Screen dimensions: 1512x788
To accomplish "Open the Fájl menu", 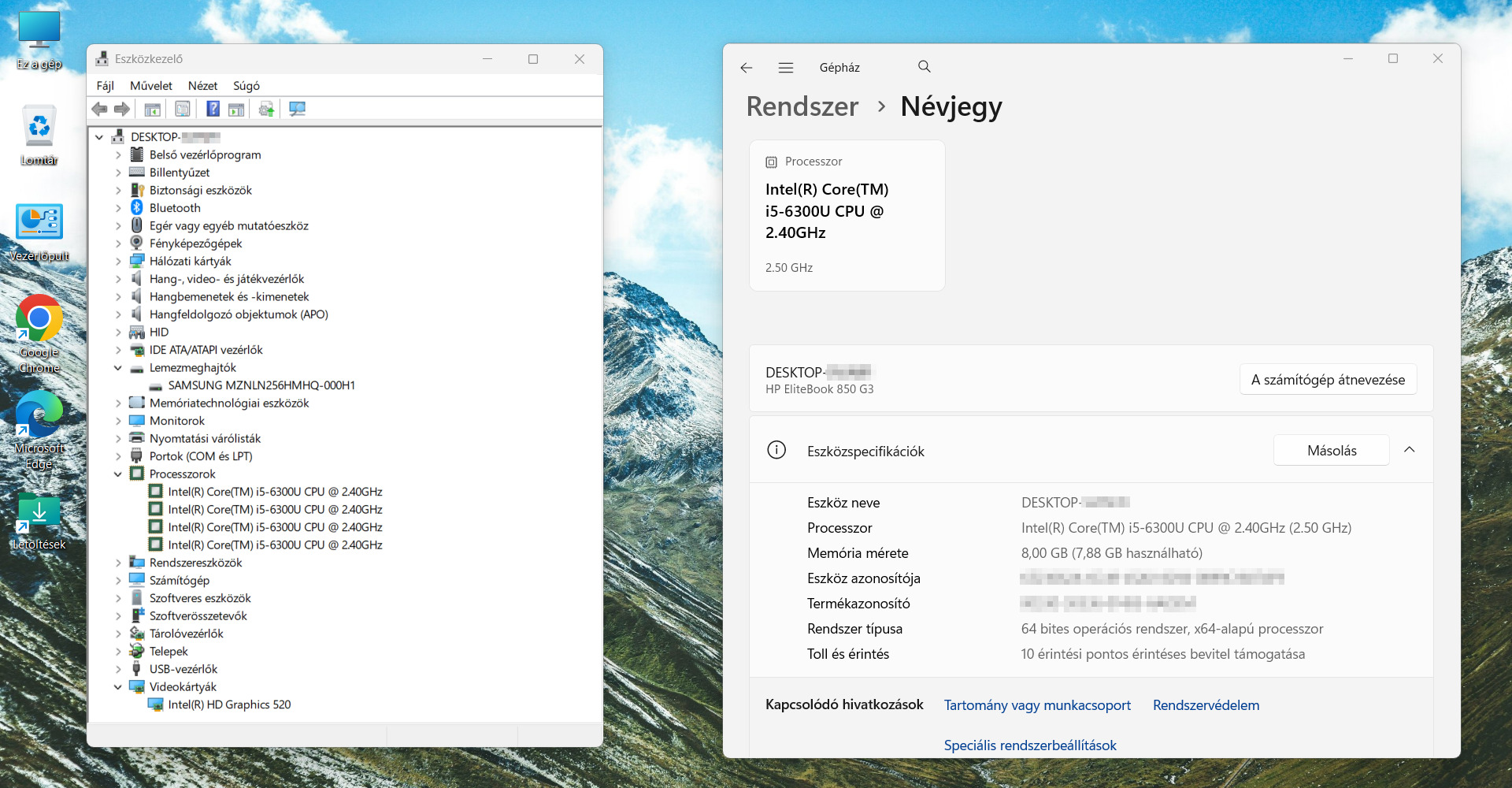I will point(106,86).
